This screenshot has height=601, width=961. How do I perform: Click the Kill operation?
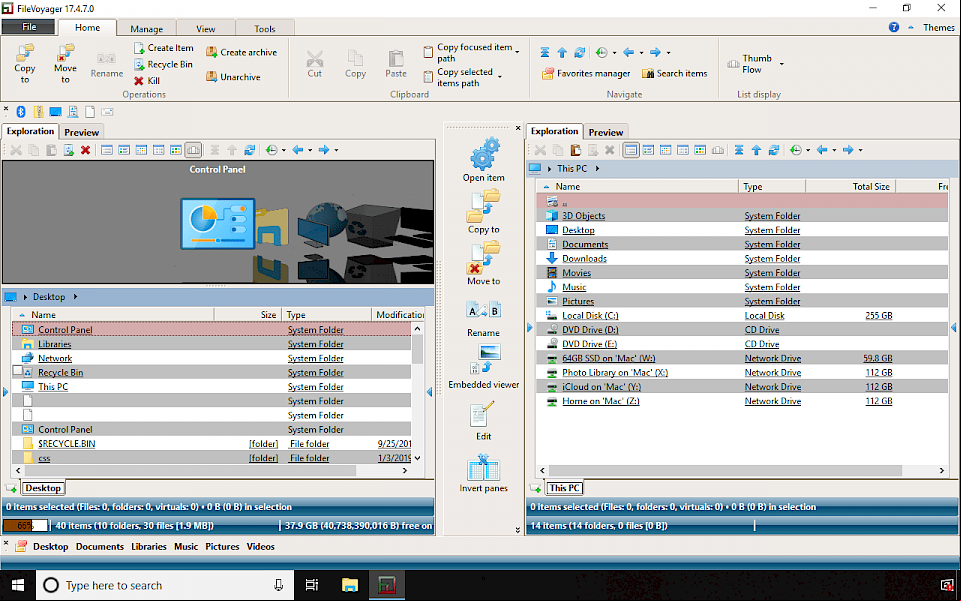click(x=147, y=81)
